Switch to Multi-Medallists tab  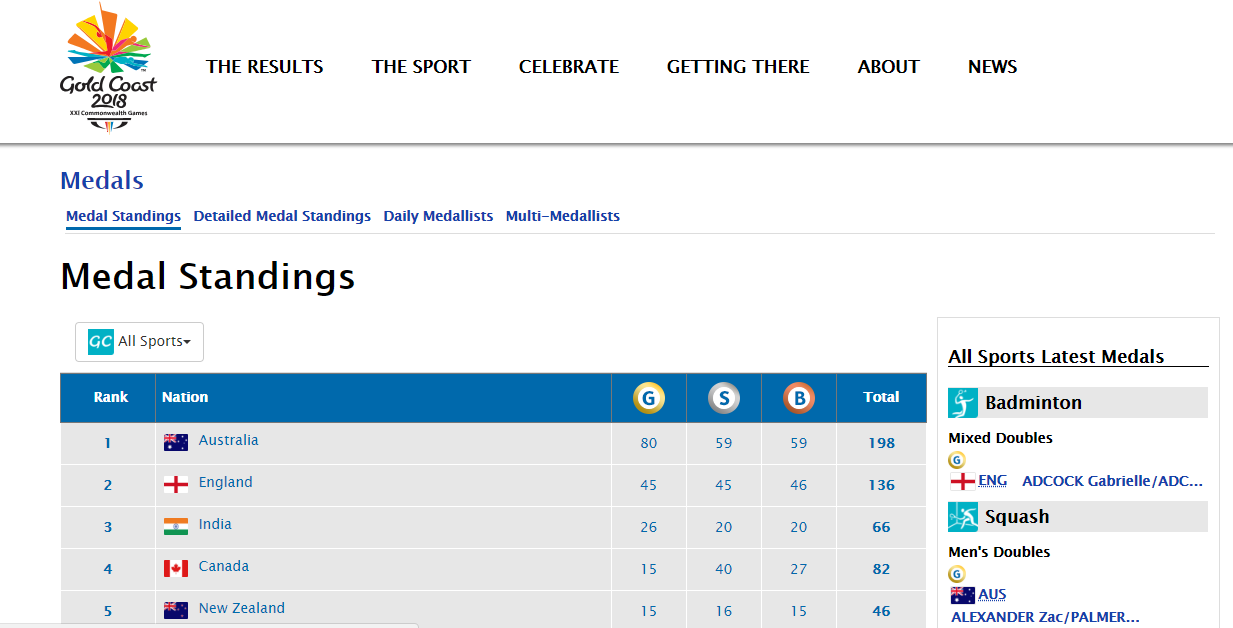tap(563, 216)
